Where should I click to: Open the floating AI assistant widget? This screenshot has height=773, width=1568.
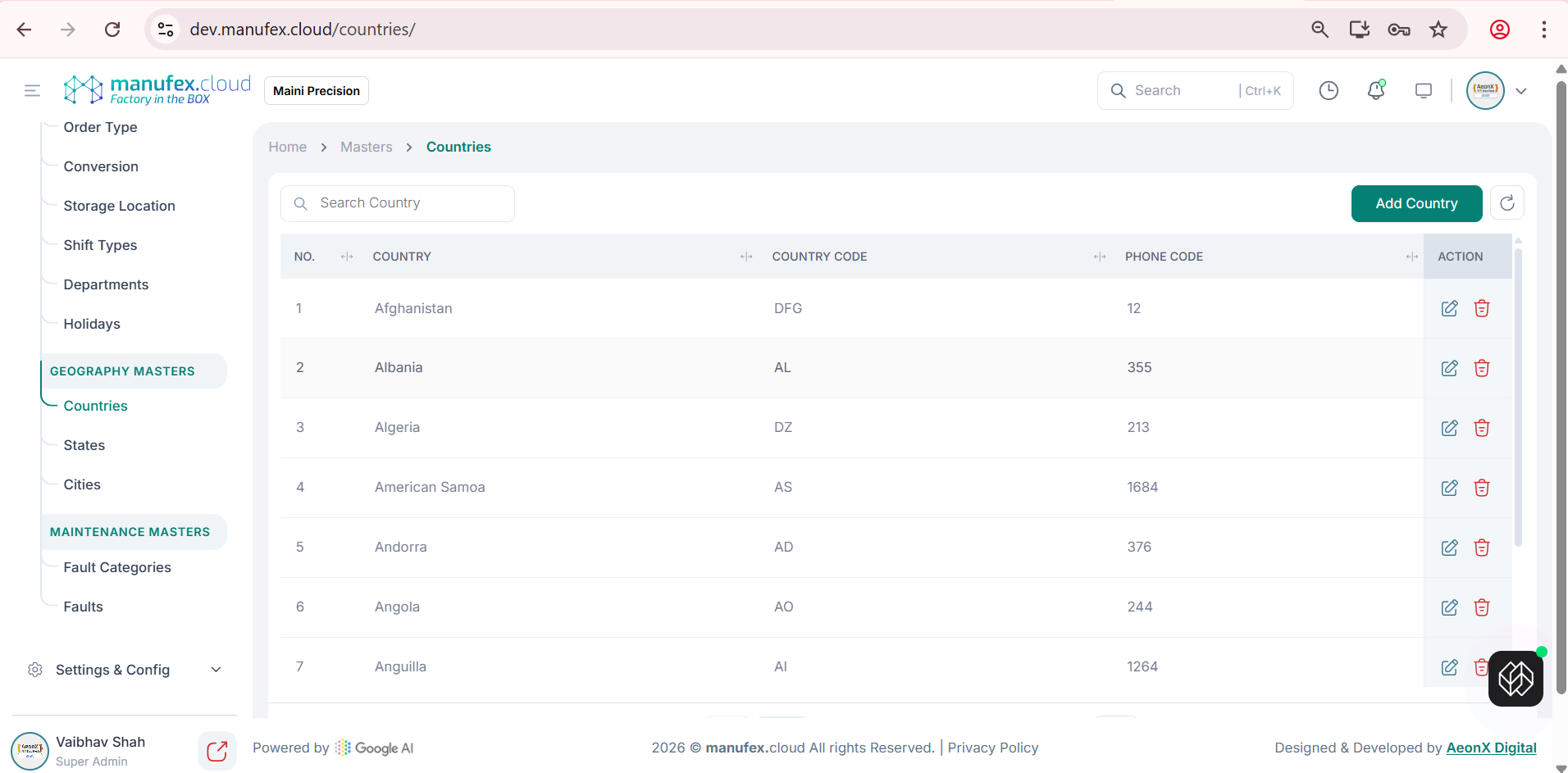1515,678
